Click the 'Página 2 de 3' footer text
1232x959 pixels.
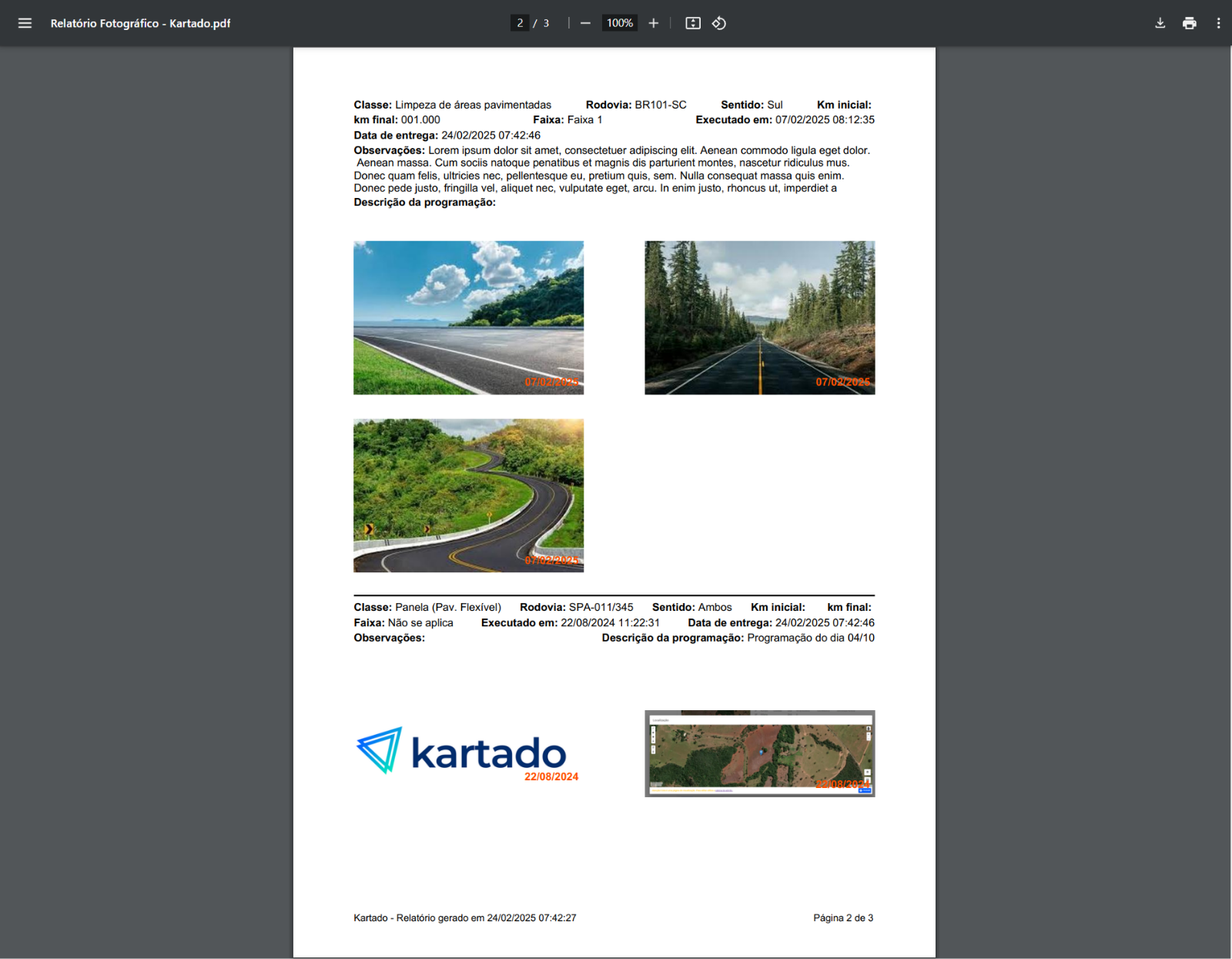(842, 917)
